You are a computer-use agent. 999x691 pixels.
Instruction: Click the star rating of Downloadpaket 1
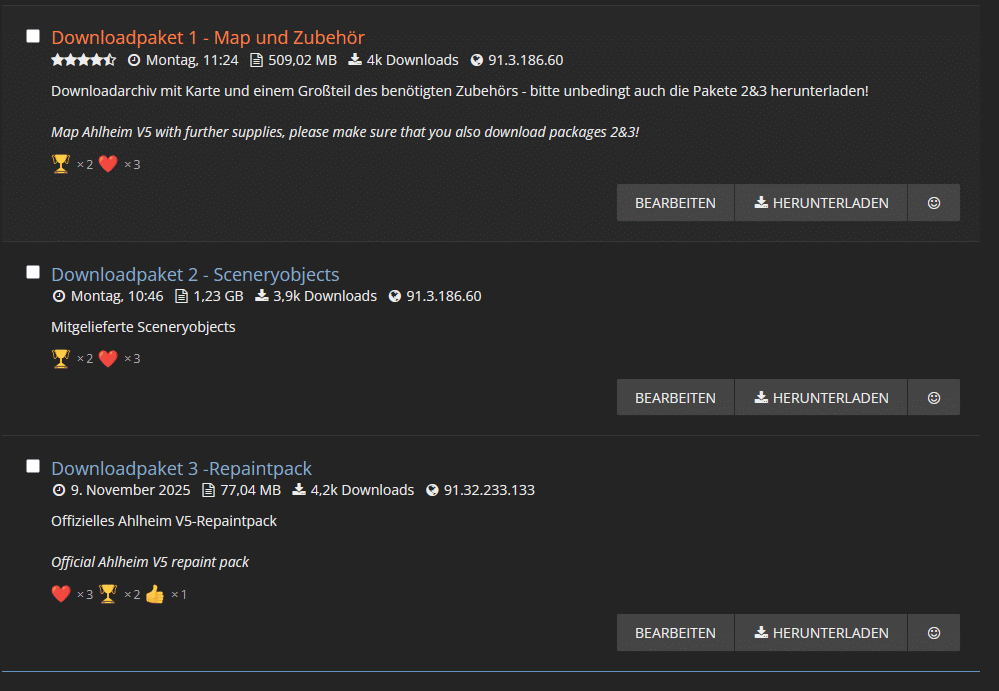[x=83, y=60]
